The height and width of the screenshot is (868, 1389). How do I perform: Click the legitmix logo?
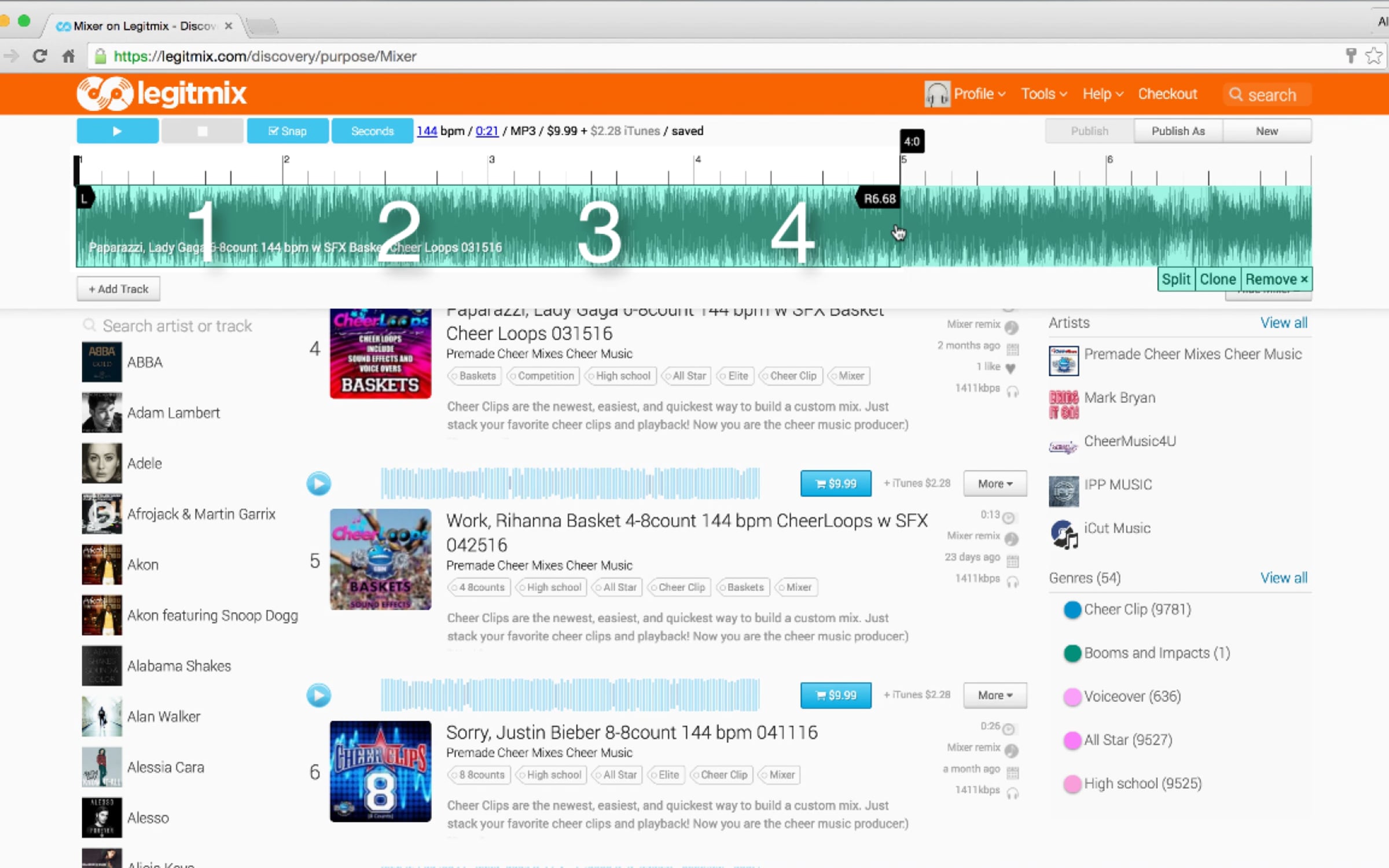click(162, 94)
